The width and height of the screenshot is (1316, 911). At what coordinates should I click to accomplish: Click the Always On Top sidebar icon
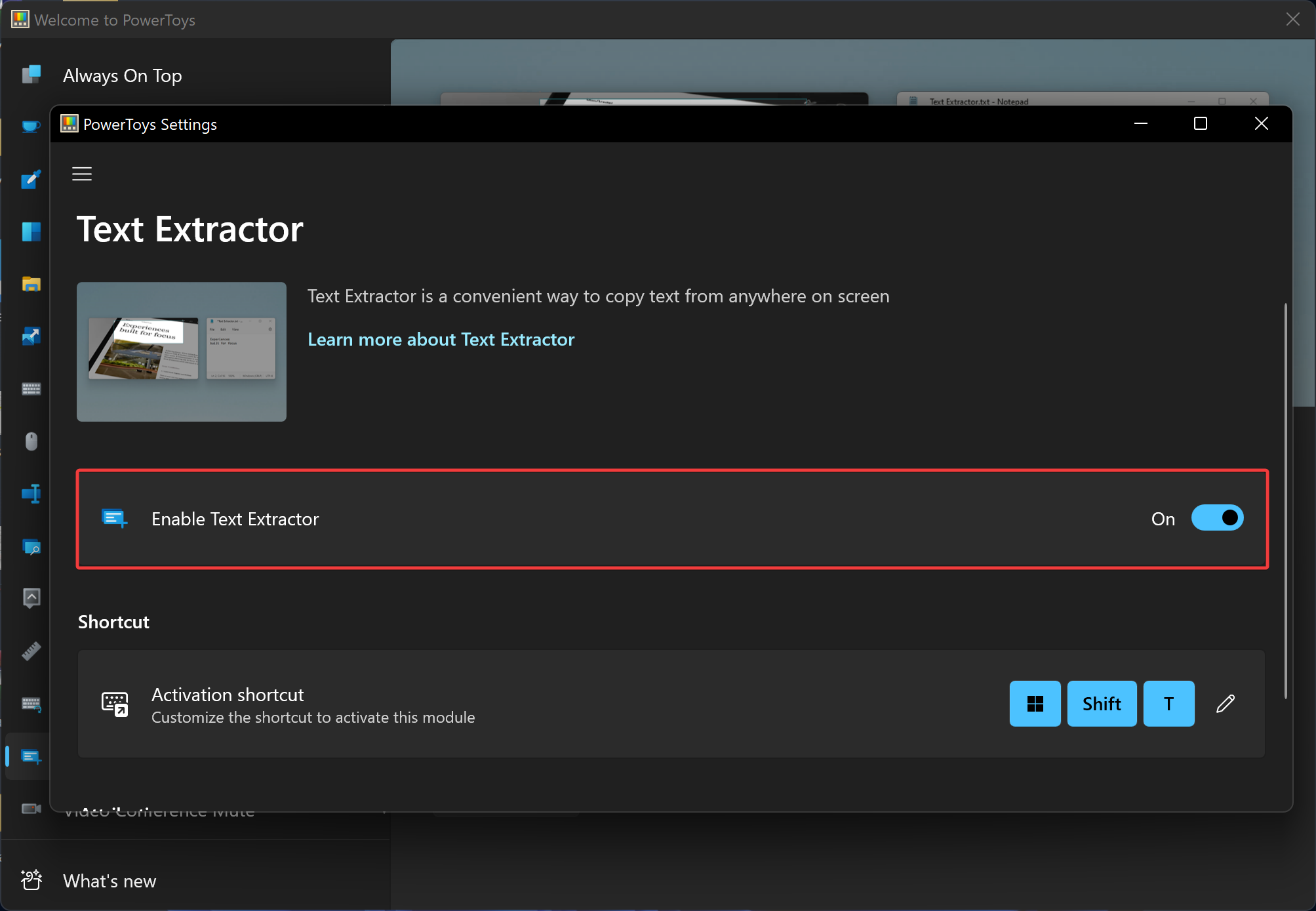[31, 74]
